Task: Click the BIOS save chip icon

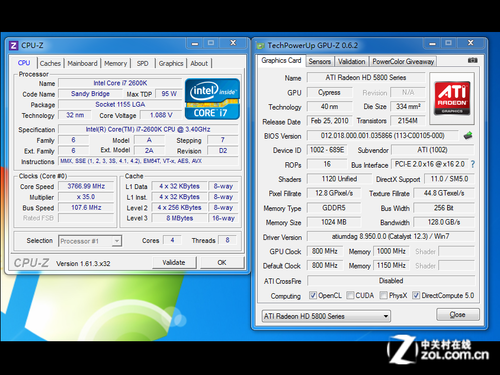Action: point(468,135)
